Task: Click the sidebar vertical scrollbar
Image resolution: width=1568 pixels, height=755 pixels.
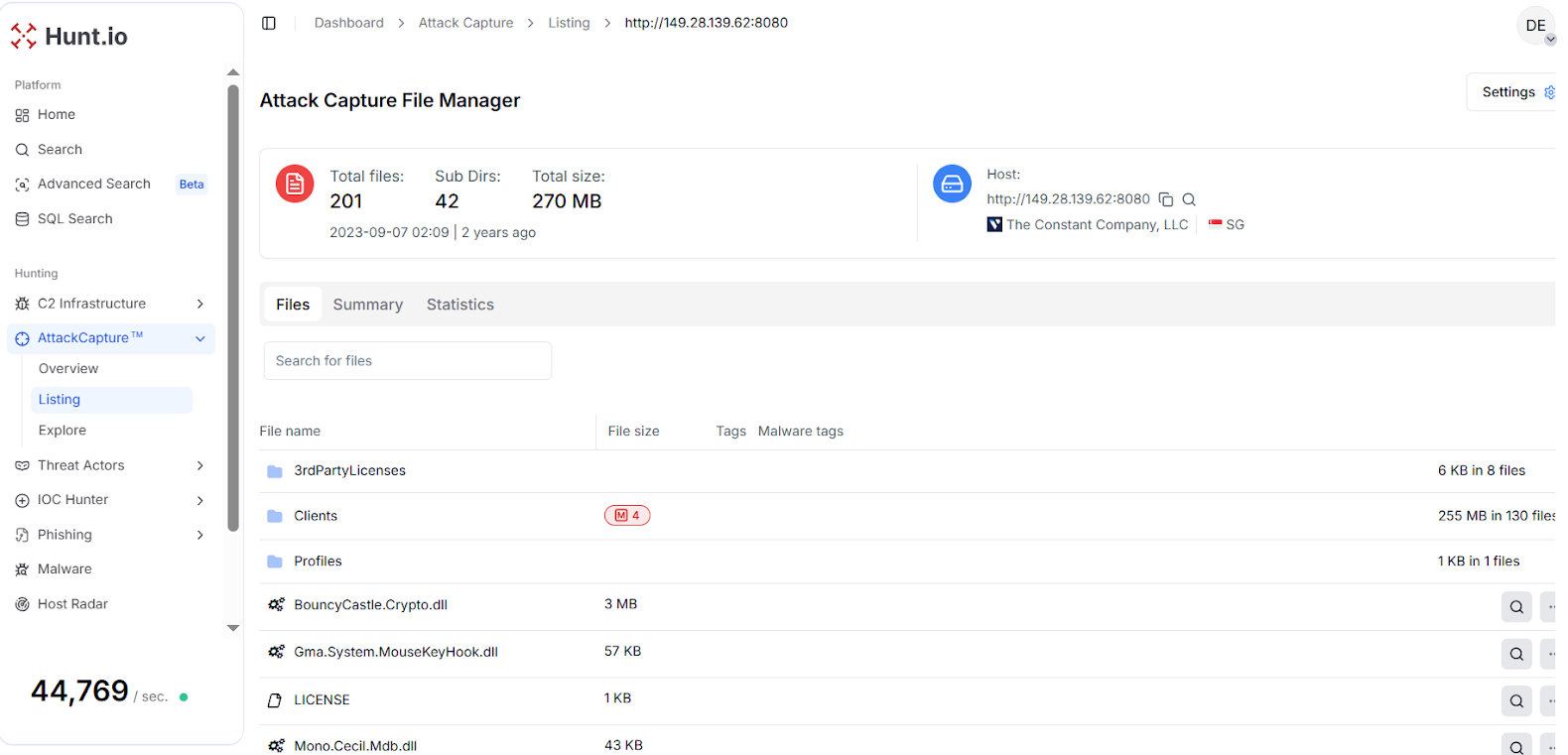Action: click(233, 308)
